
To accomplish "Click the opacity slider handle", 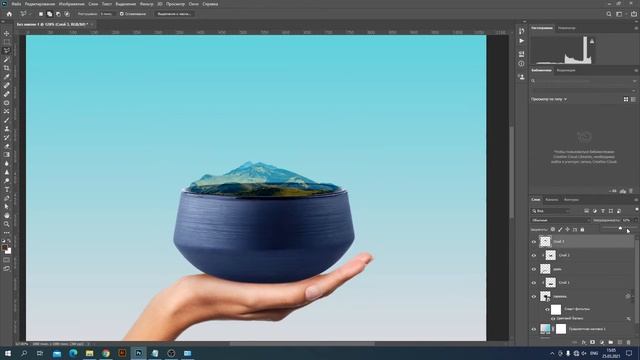I will point(620,228).
